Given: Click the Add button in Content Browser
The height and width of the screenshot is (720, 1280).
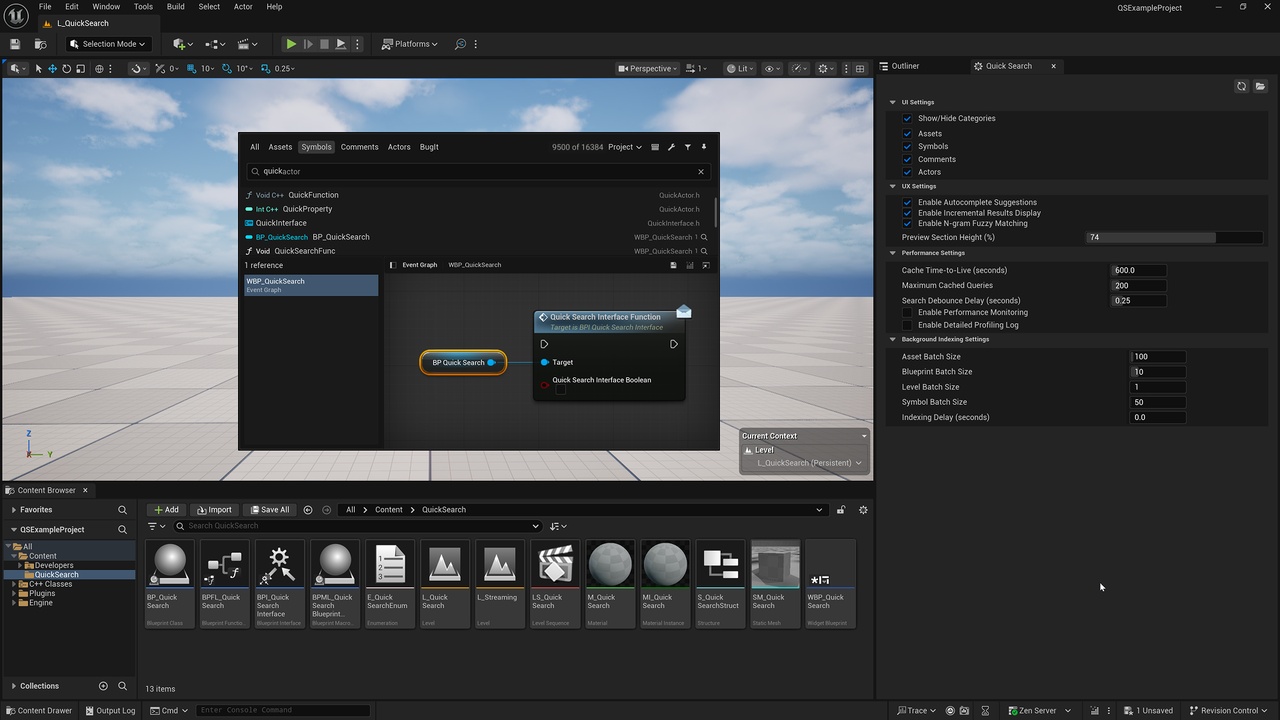Looking at the screenshot, I should (x=166, y=510).
